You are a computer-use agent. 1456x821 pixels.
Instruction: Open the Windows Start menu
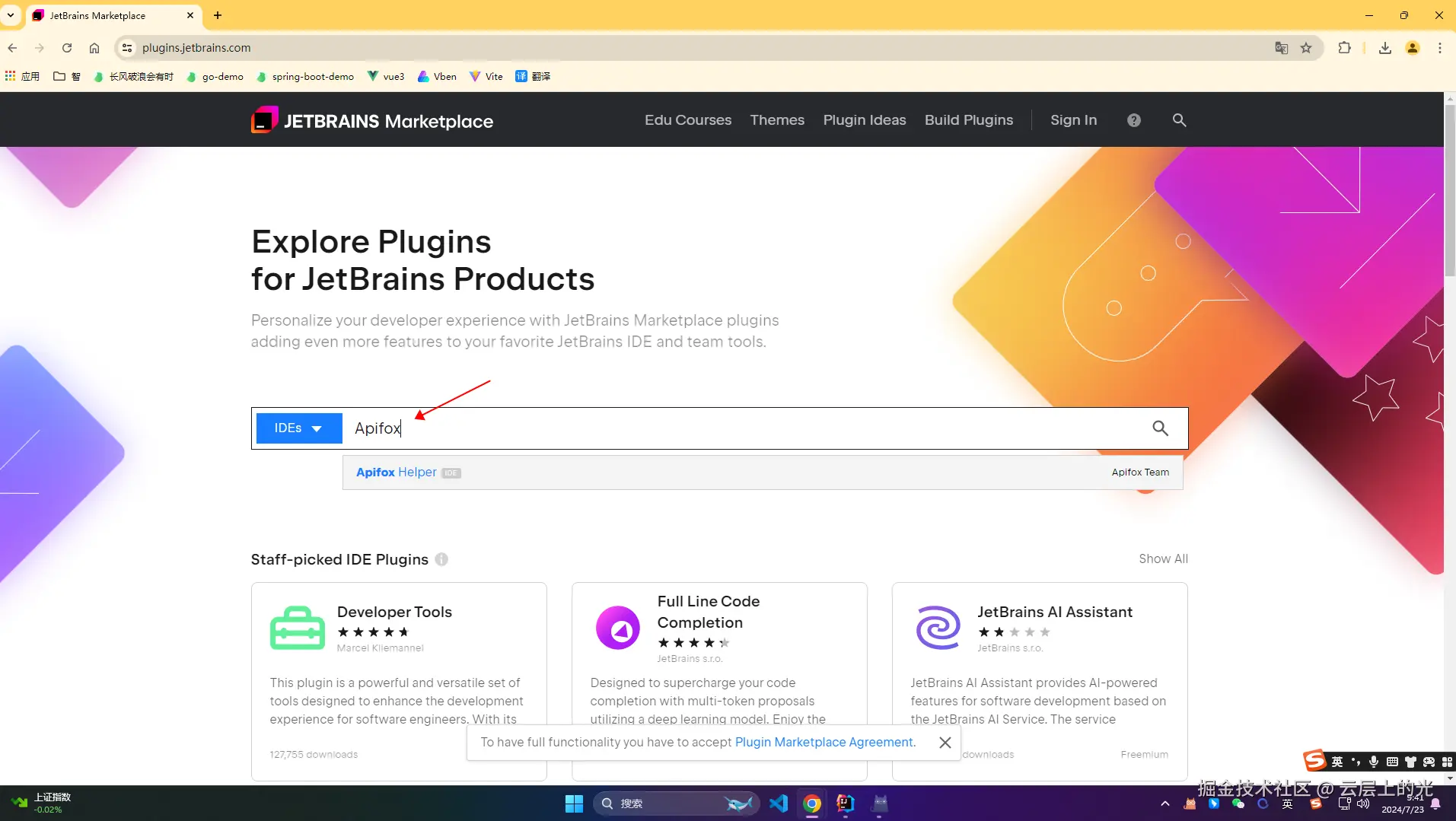click(x=574, y=803)
